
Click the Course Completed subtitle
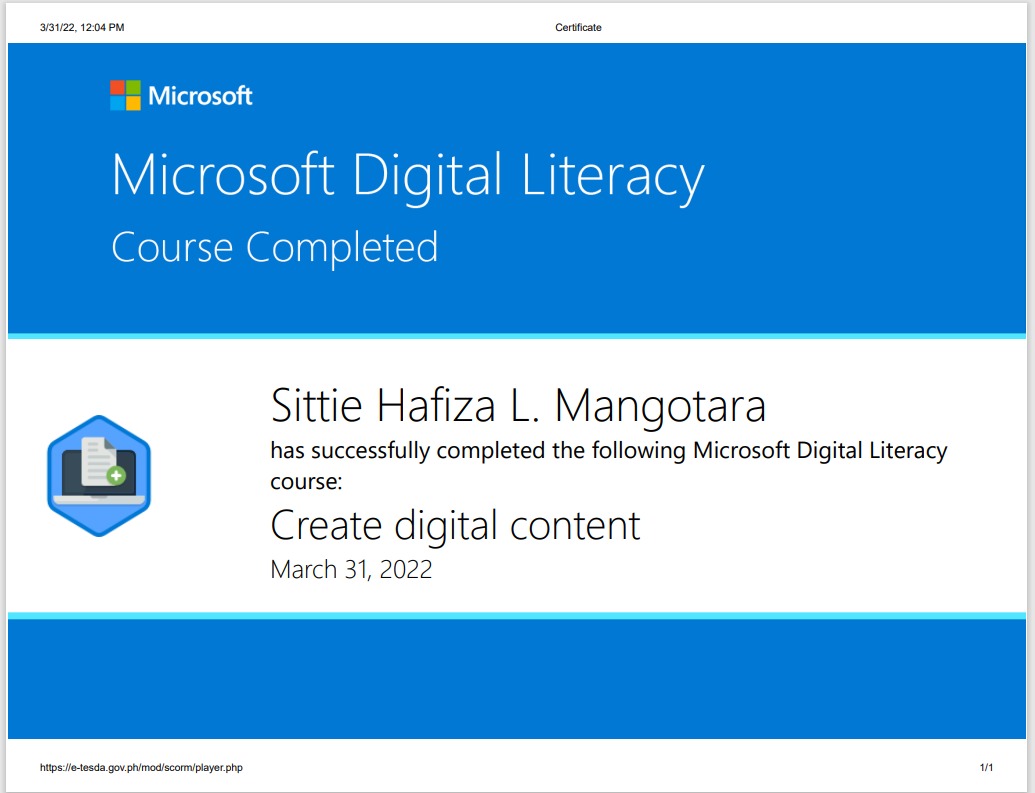pyautogui.click(x=275, y=247)
